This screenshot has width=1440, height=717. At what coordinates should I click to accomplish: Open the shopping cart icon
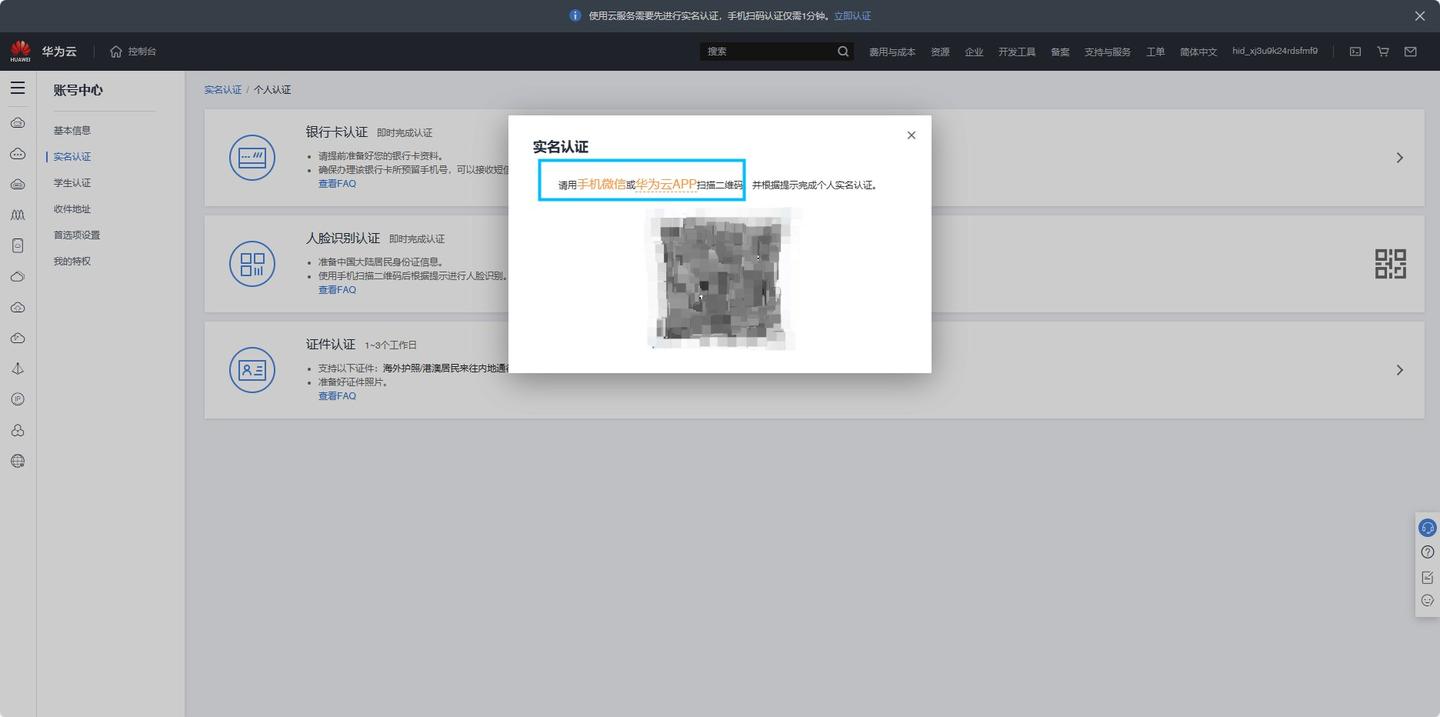1383,51
